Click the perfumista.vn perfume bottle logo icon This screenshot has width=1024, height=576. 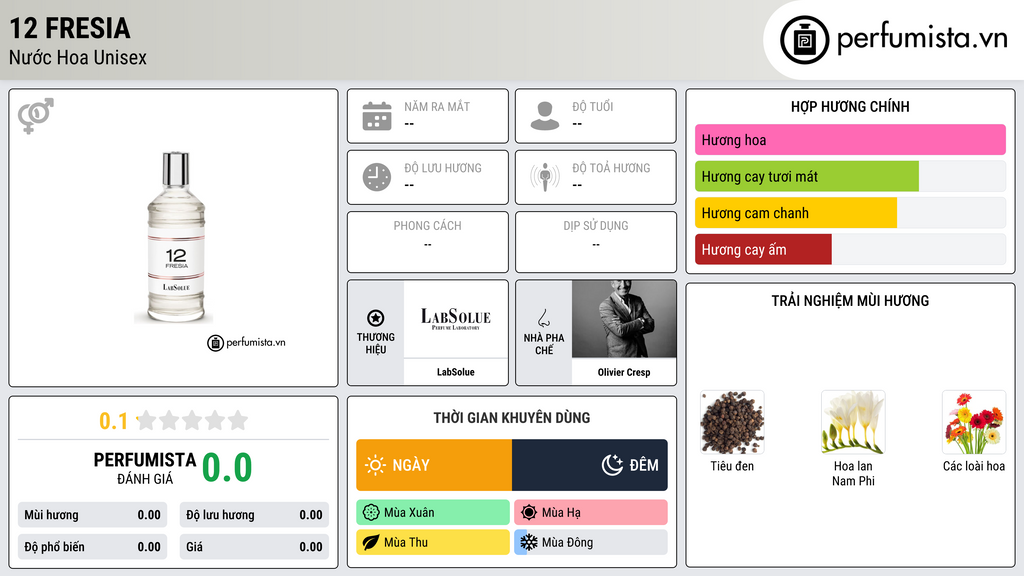point(804,40)
